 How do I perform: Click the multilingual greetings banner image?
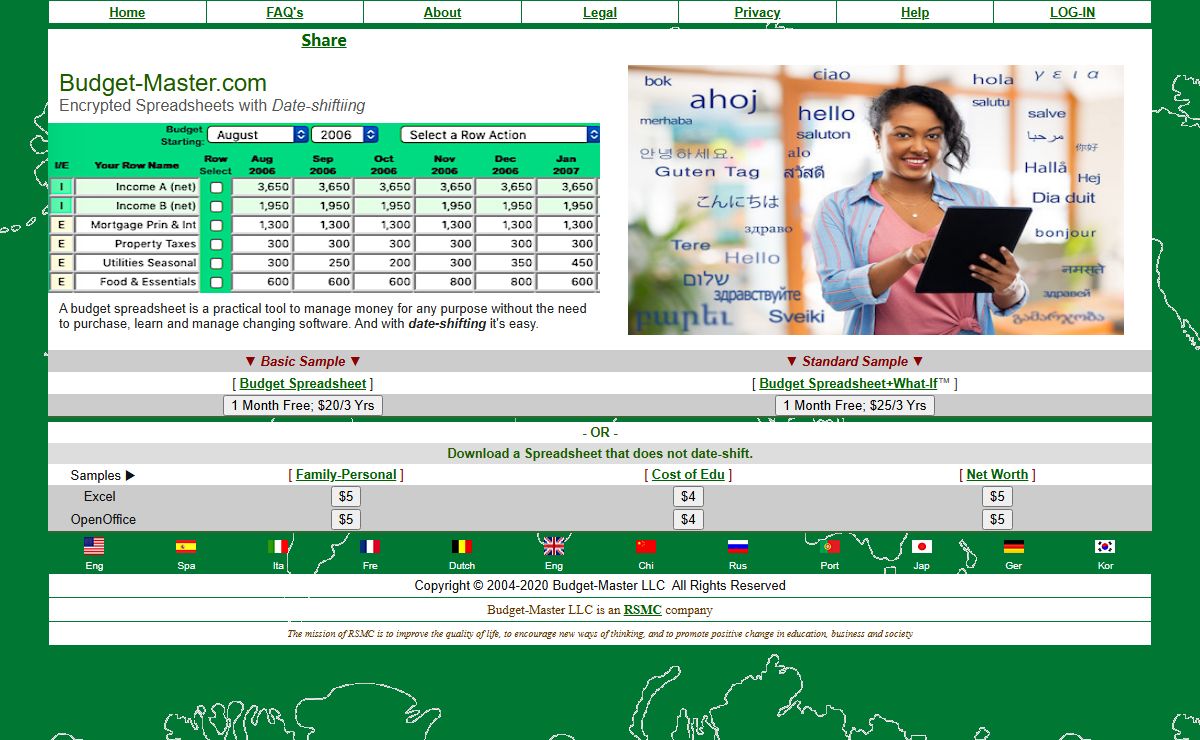(876, 200)
